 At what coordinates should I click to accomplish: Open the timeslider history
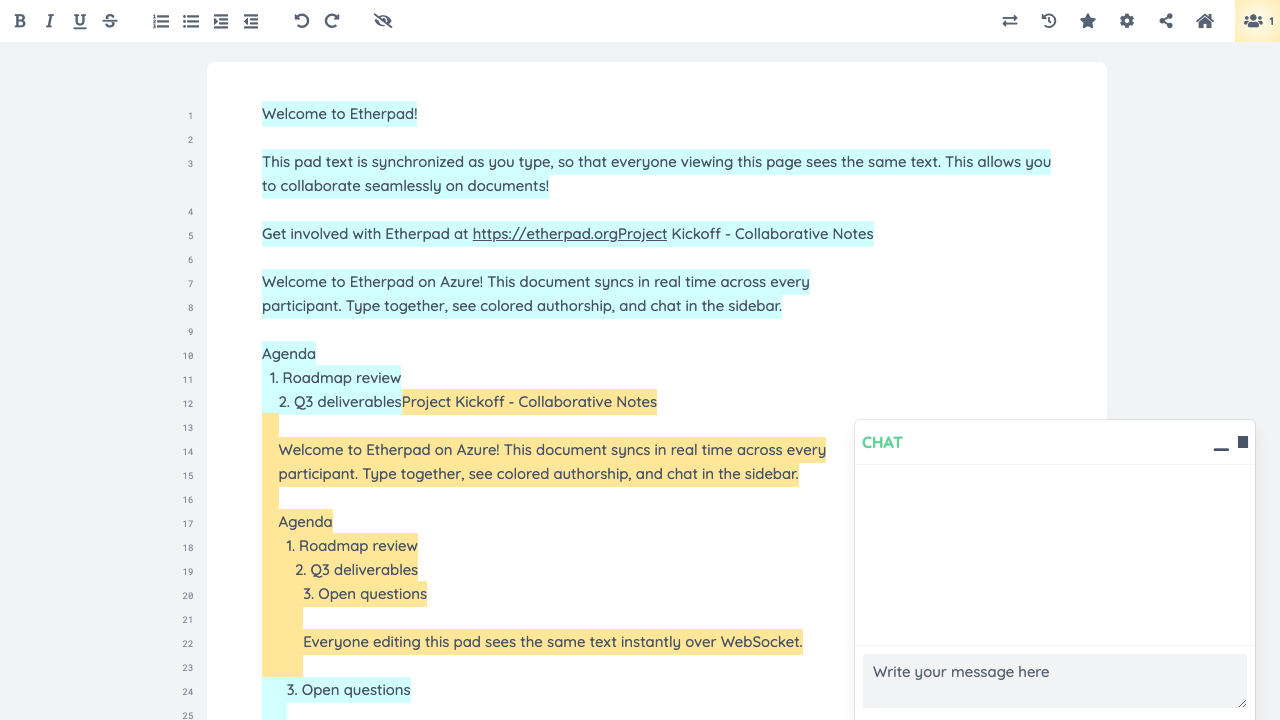[1049, 21]
